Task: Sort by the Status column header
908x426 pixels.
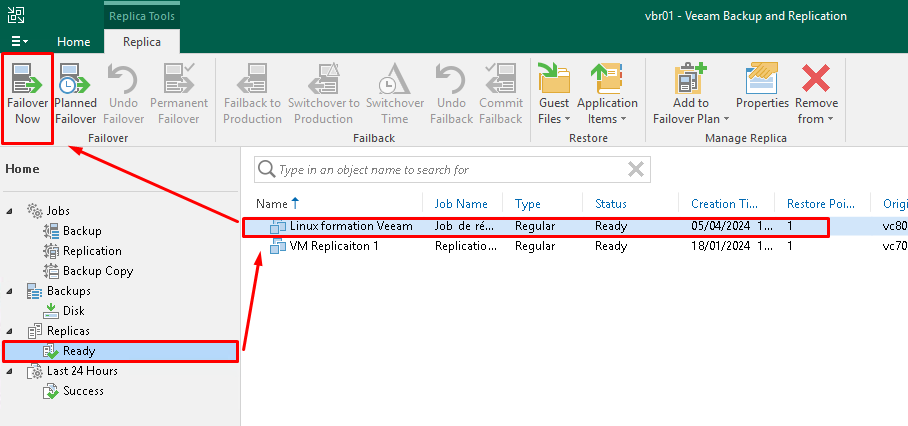Action: tap(611, 204)
